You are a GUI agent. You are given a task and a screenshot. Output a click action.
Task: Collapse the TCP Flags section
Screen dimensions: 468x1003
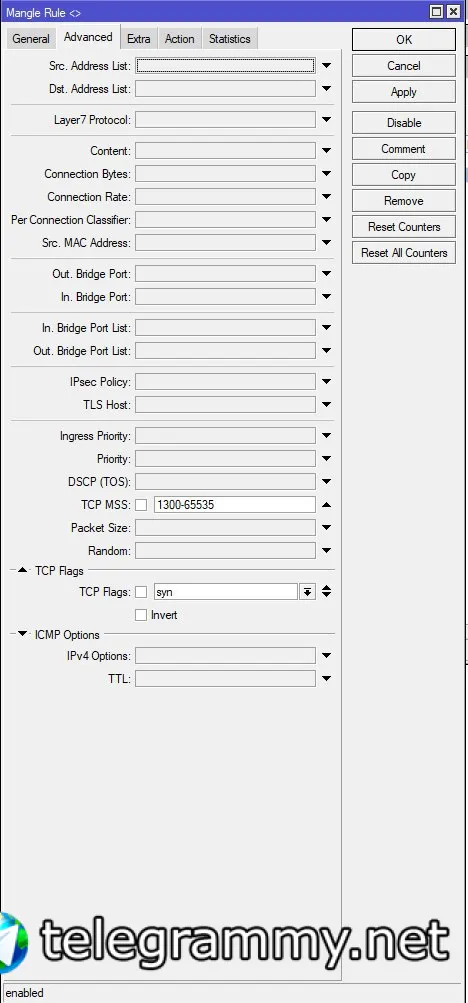[22, 570]
